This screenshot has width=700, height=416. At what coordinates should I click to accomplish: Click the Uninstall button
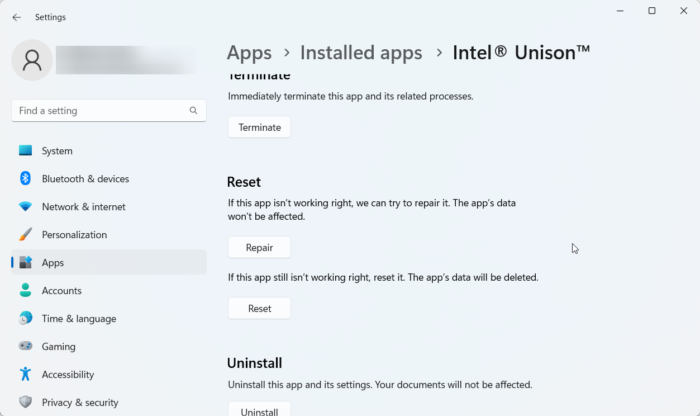click(259, 410)
